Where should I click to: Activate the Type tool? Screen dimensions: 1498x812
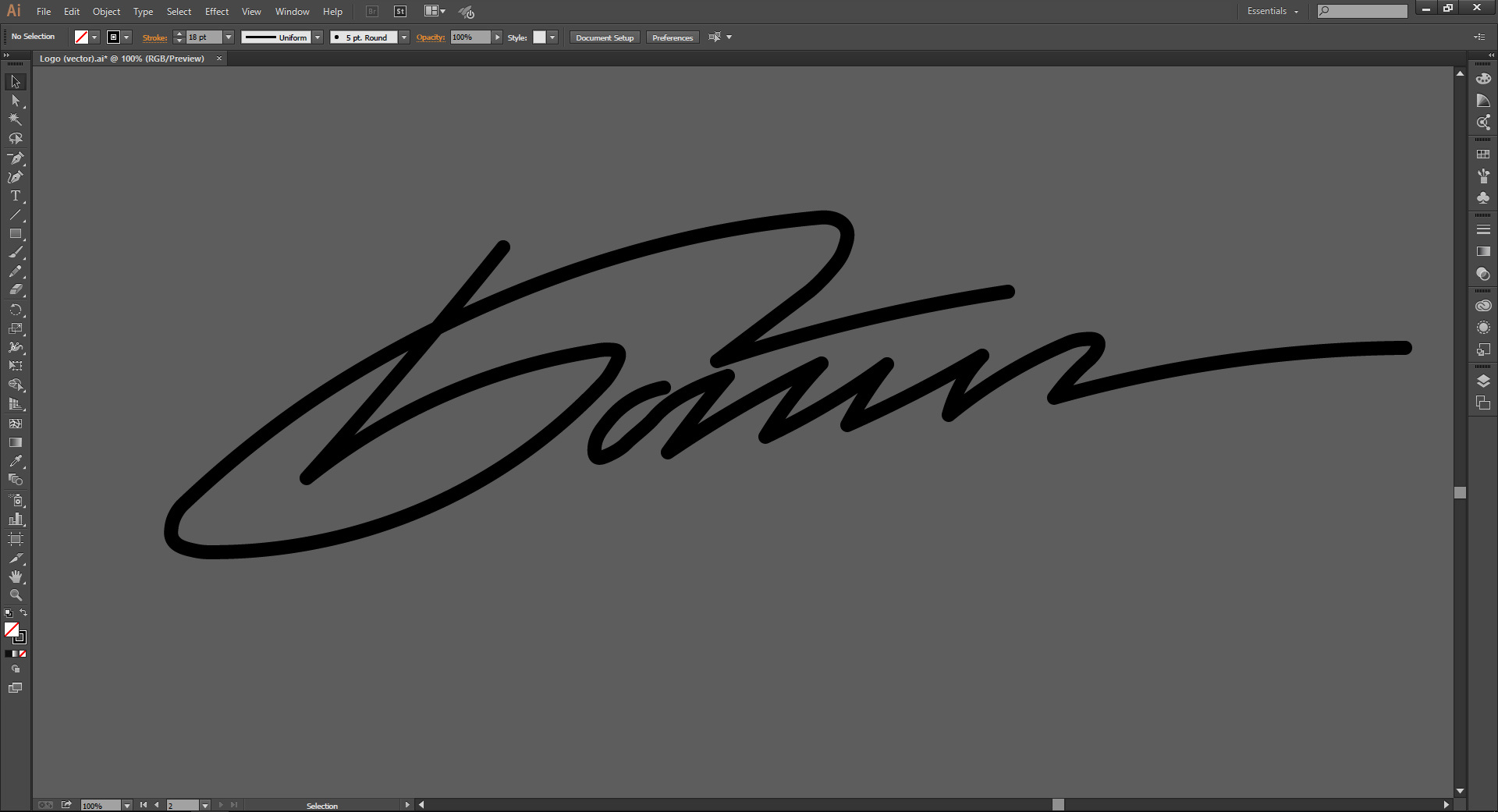pos(16,196)
